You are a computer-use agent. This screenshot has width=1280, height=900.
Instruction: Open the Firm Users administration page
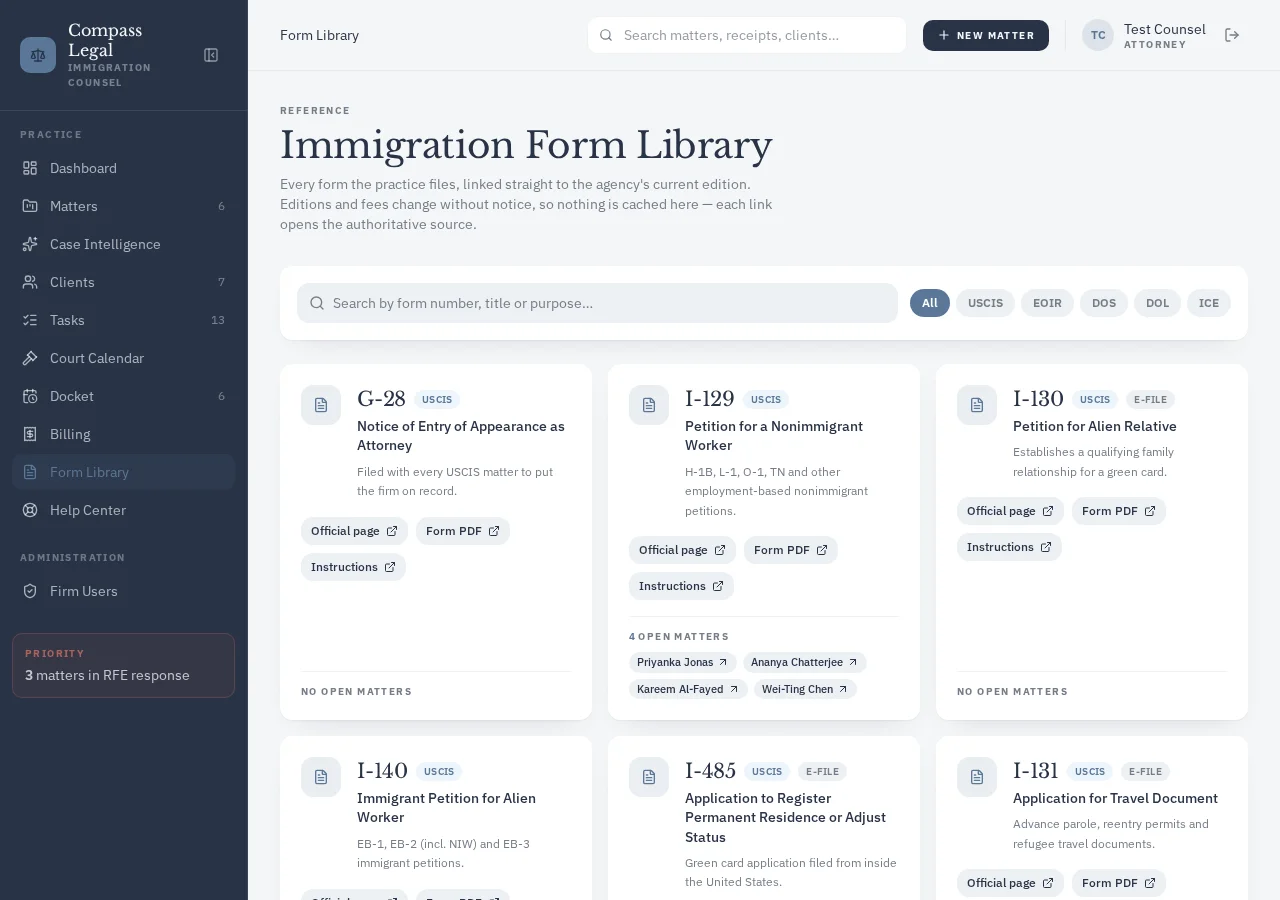coord(124,591)
